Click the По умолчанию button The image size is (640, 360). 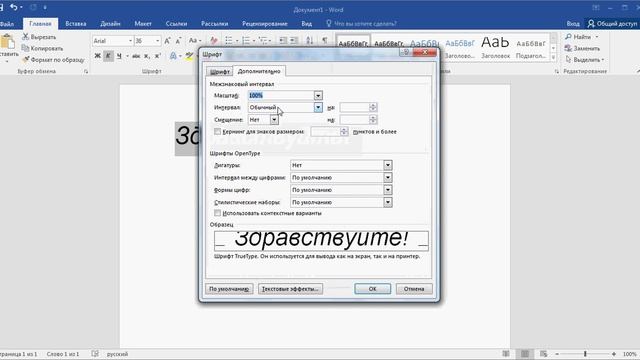229,289
